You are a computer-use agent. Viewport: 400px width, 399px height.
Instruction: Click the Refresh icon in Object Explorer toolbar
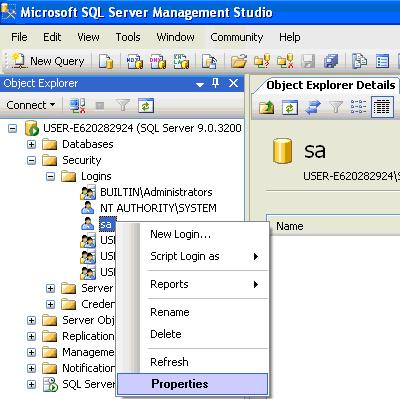(x=146, y=106)
